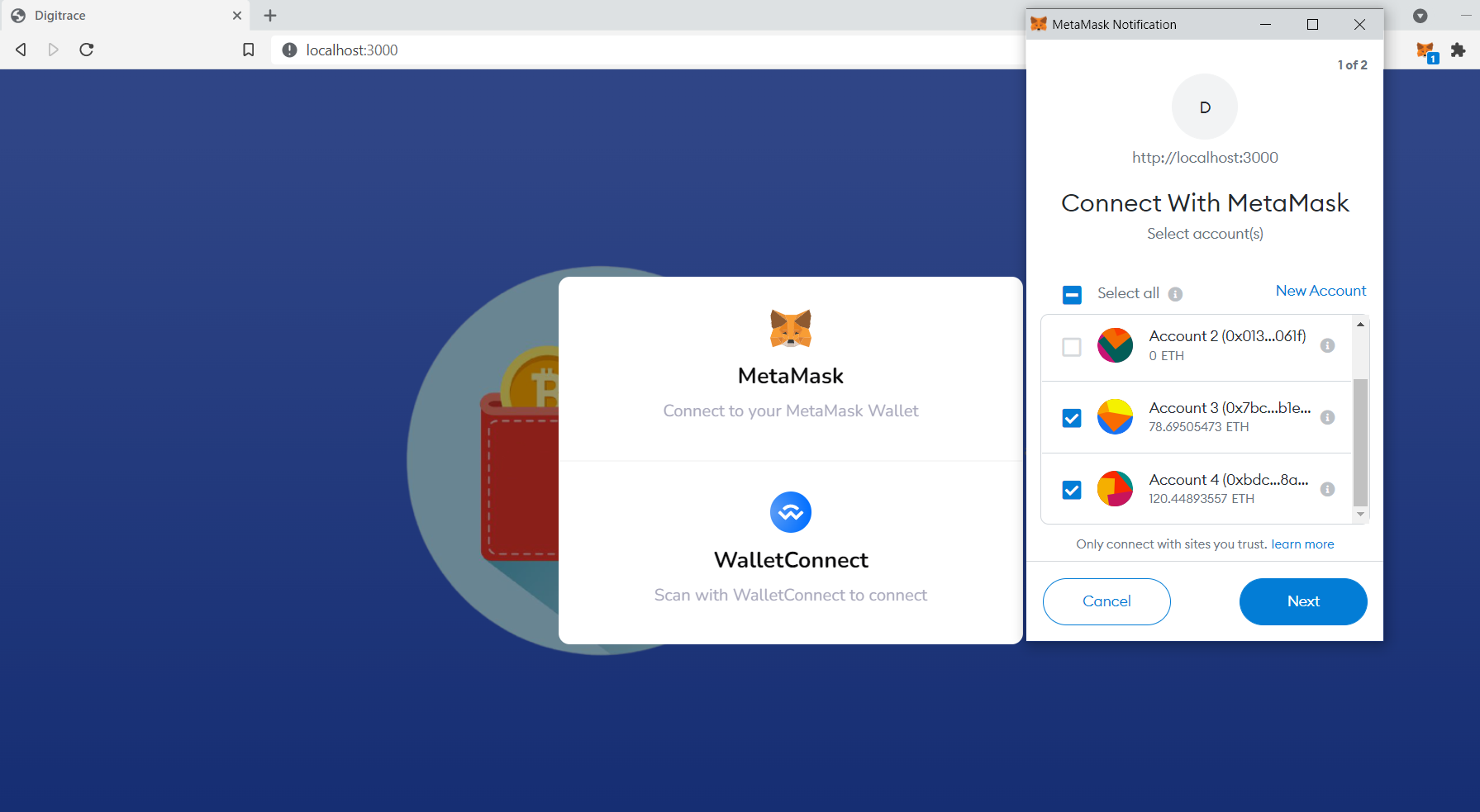Reload the localhost page
Viewport: 1480px width, 812px height.
click(x=87, y=50)
